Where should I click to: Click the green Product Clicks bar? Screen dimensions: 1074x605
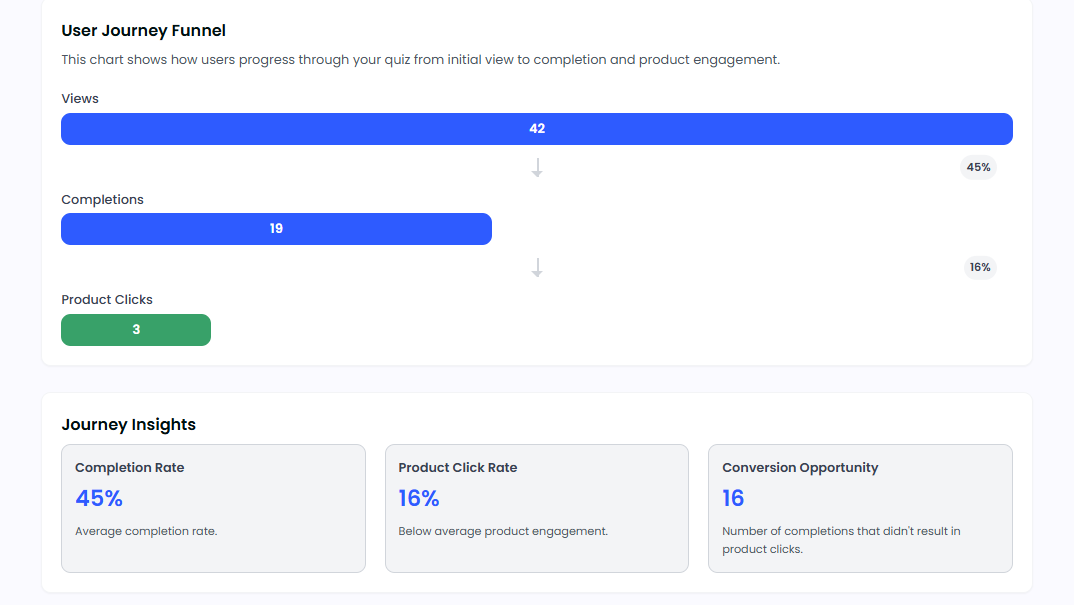[x=136, y=330]
